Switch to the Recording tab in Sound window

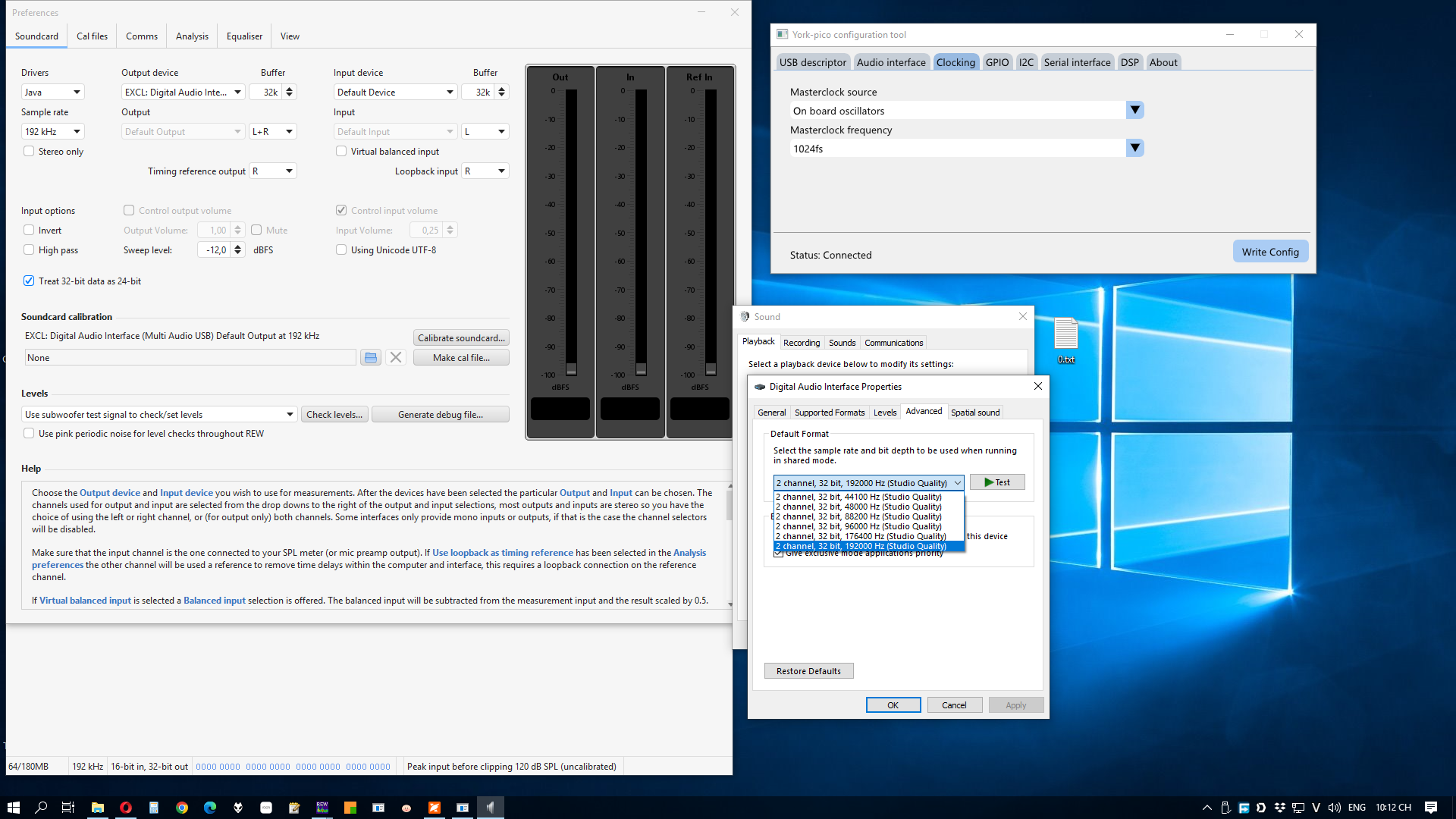click(802, 343)
